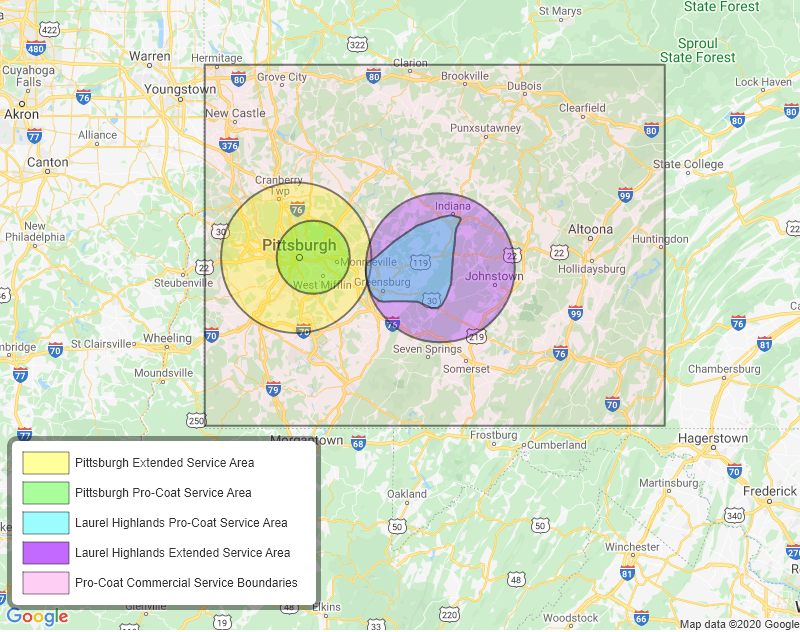
Task: Click the Somerset town label
Action: click(x=466, y=369)
